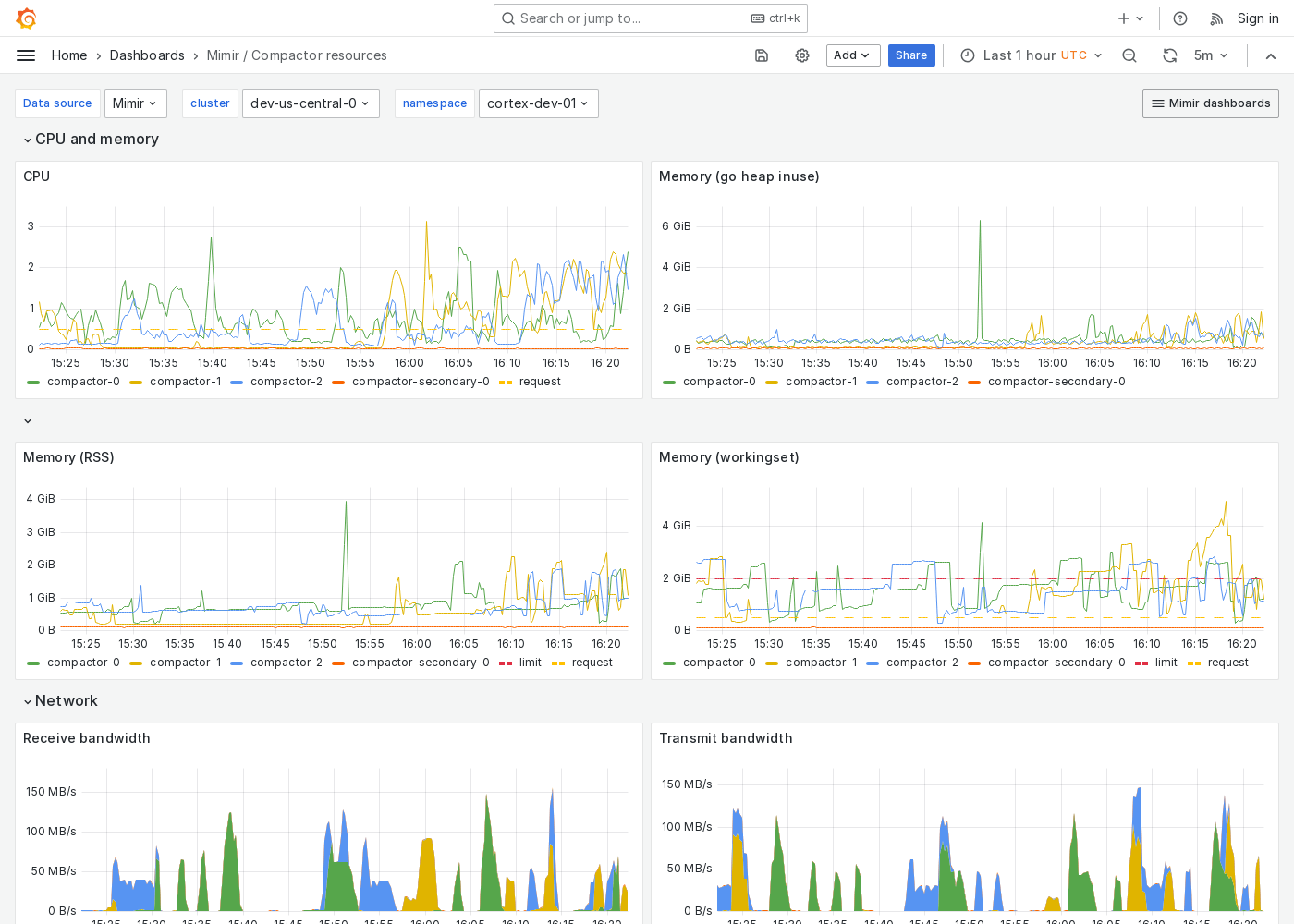Navigate to the Dashboards breadcrumb
Viewport: 1294px width, 924px height.
(x=147, y=55)
